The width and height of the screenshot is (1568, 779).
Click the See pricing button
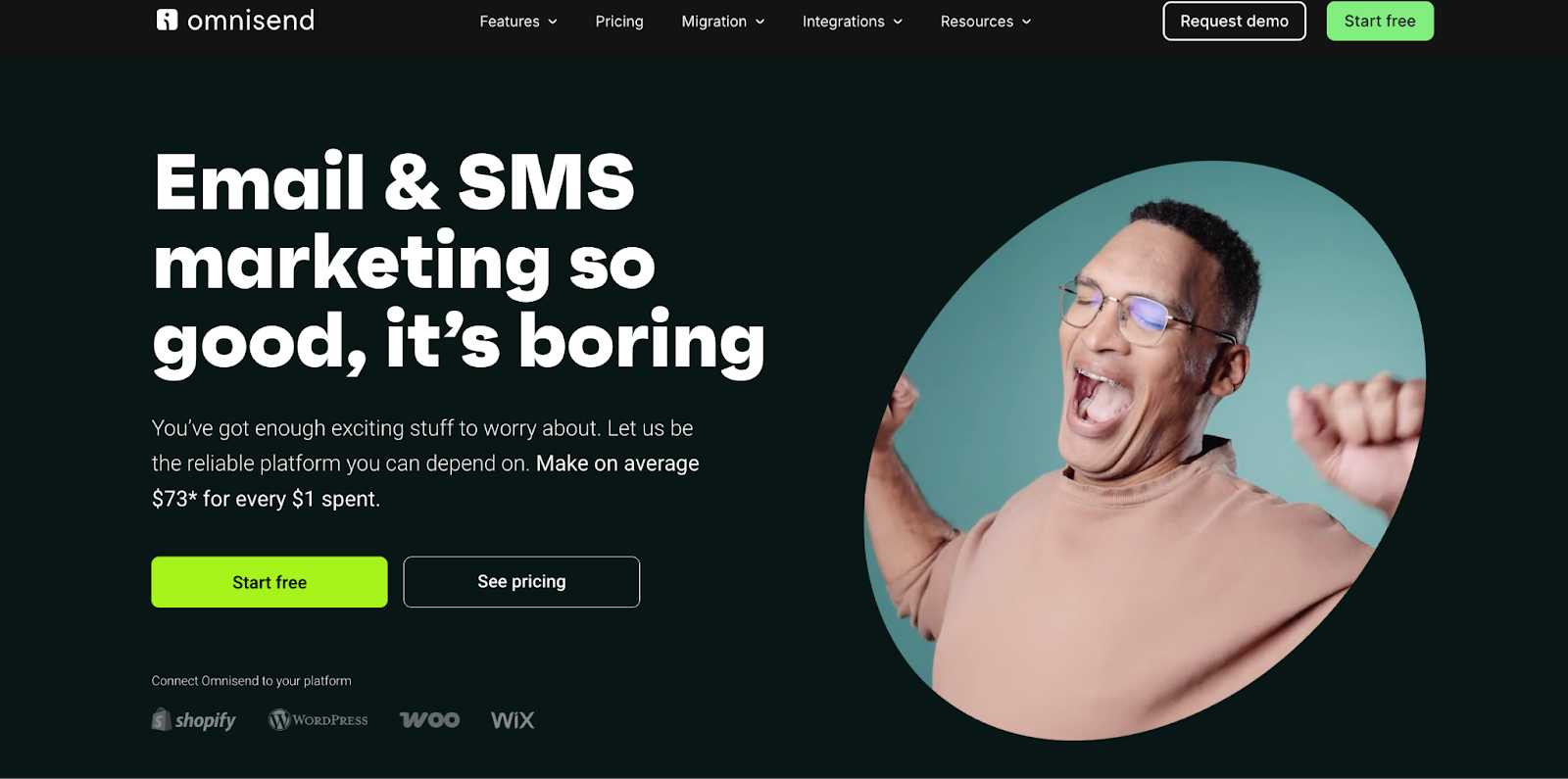(521, 582)
